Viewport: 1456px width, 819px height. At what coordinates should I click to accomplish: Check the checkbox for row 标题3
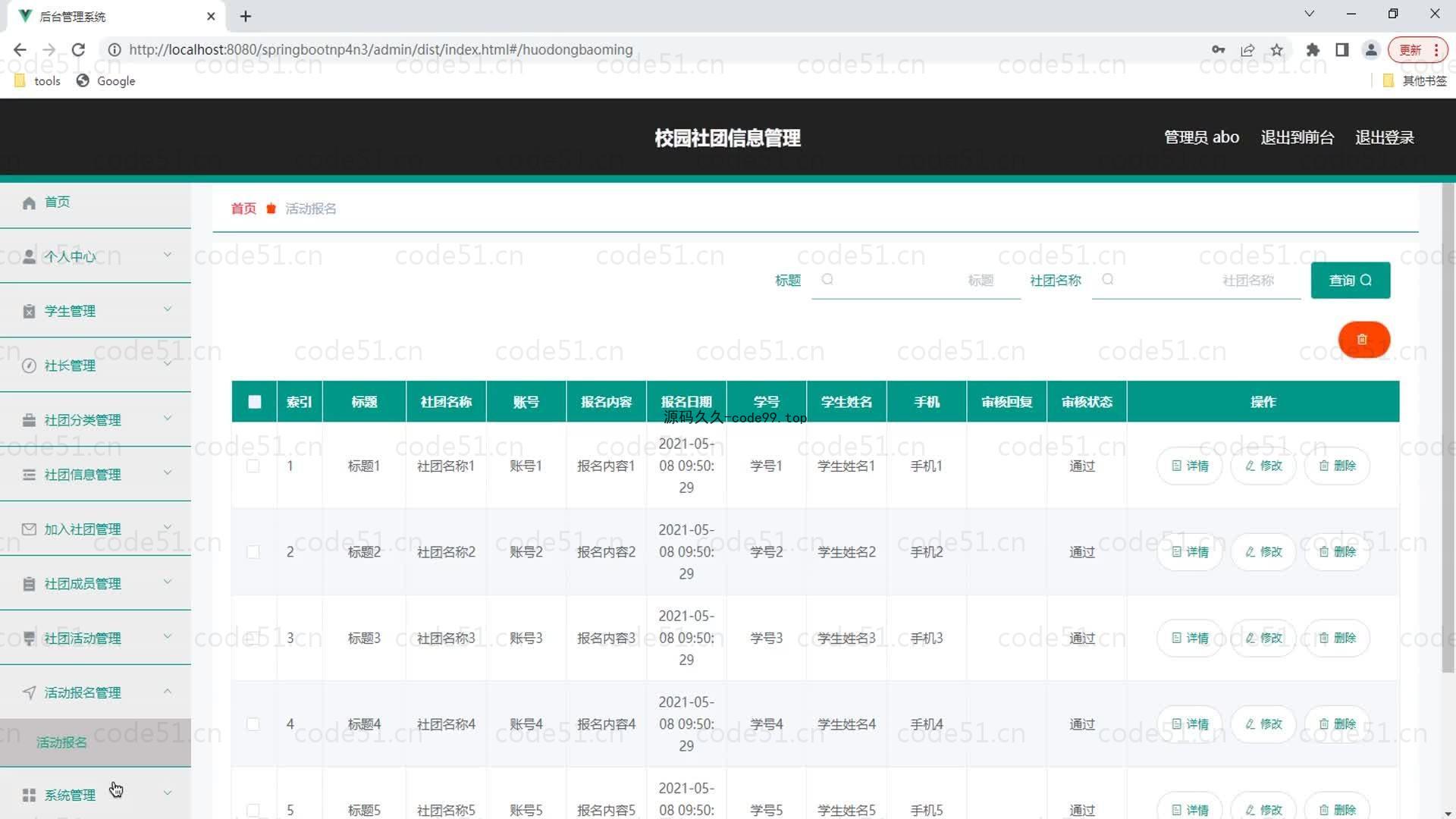coord(253,638)
